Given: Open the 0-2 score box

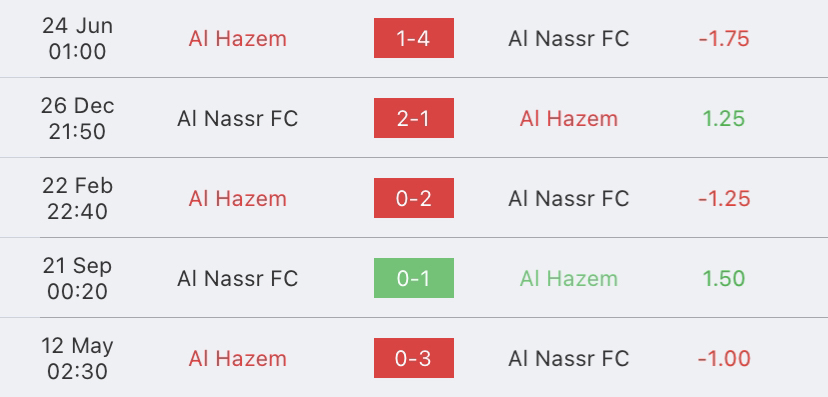Looking at the screenshot, I should pos(413,198).
